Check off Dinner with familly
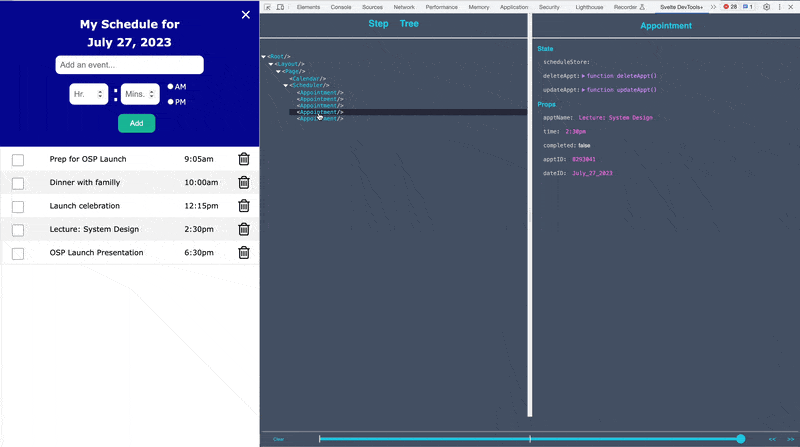Screen dimensions: 800x447 (x=18, y=183)
